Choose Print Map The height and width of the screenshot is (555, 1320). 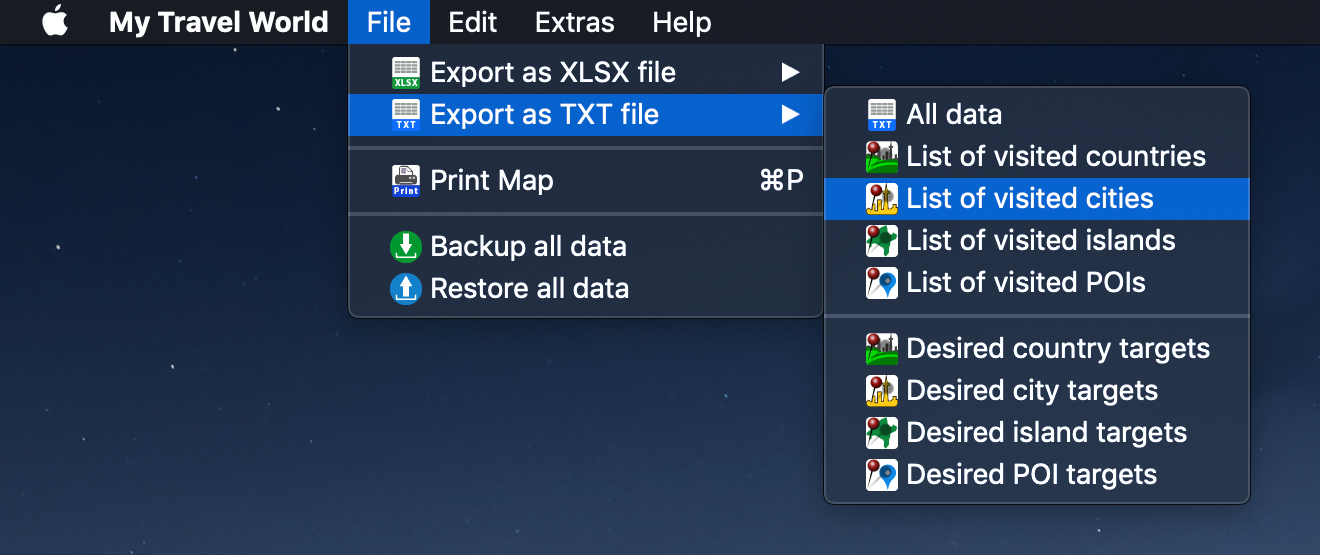pyautogui.click(x=585, y=181)
